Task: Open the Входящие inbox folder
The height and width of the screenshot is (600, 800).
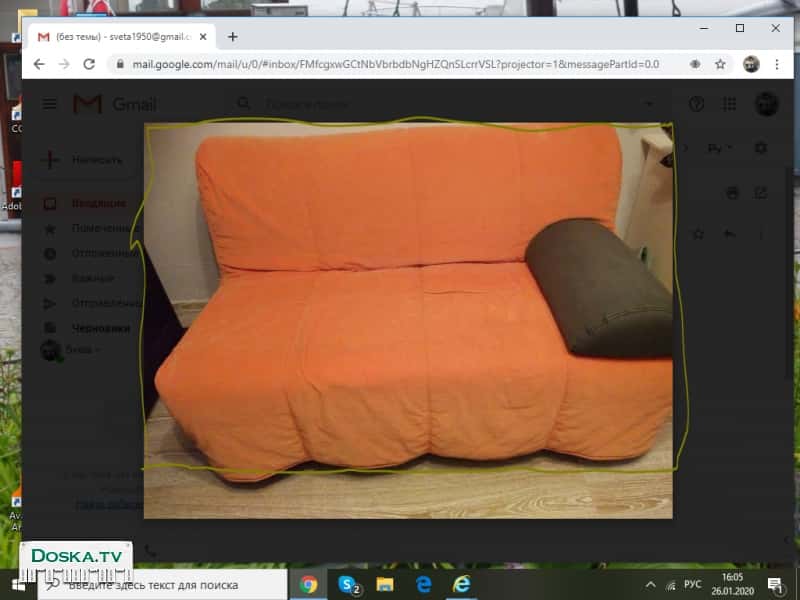Action: pos(98,204)
